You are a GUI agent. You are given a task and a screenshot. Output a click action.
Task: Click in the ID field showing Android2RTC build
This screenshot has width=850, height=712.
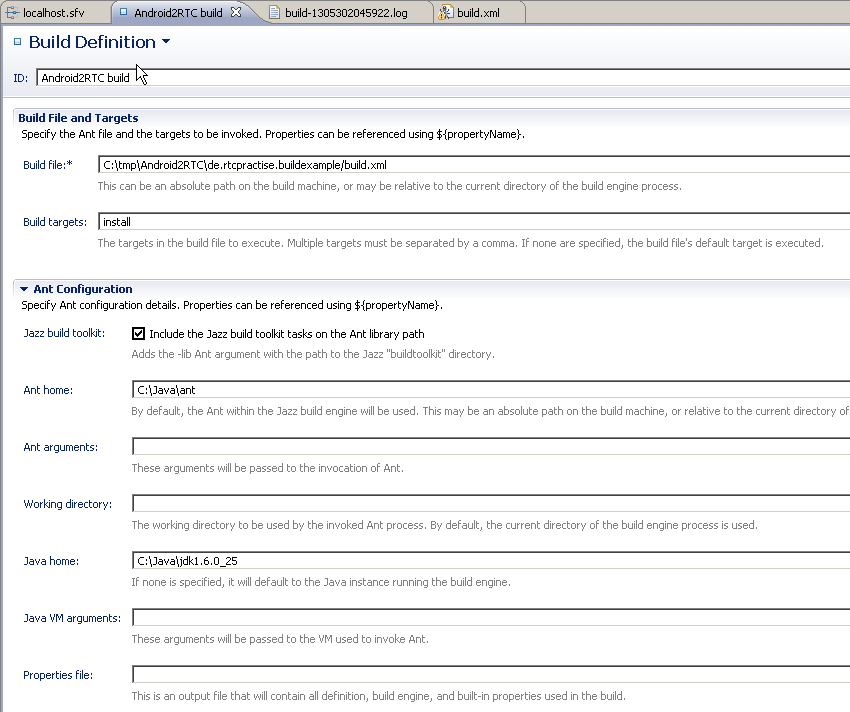[440, 77]
